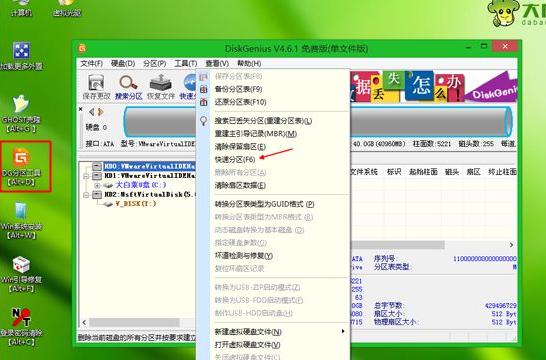This screenshot has width=546, height=360.
Task: Click the 扇区 column header
Action: 474,172
